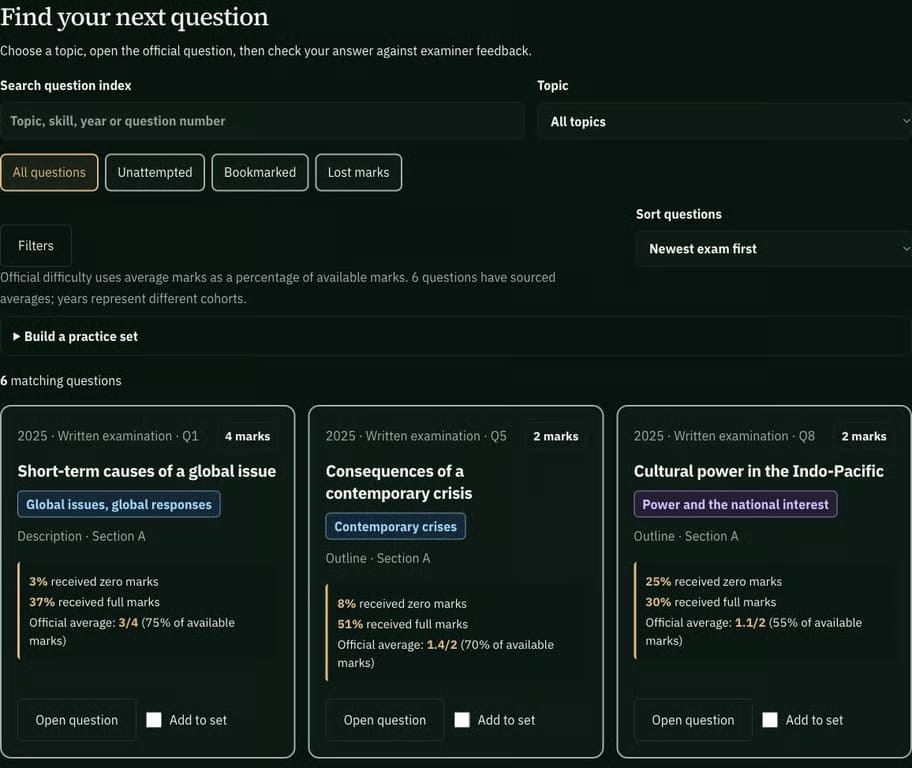
Task: Click the Global issues, global responses topic tag
Action: point(119,504)
